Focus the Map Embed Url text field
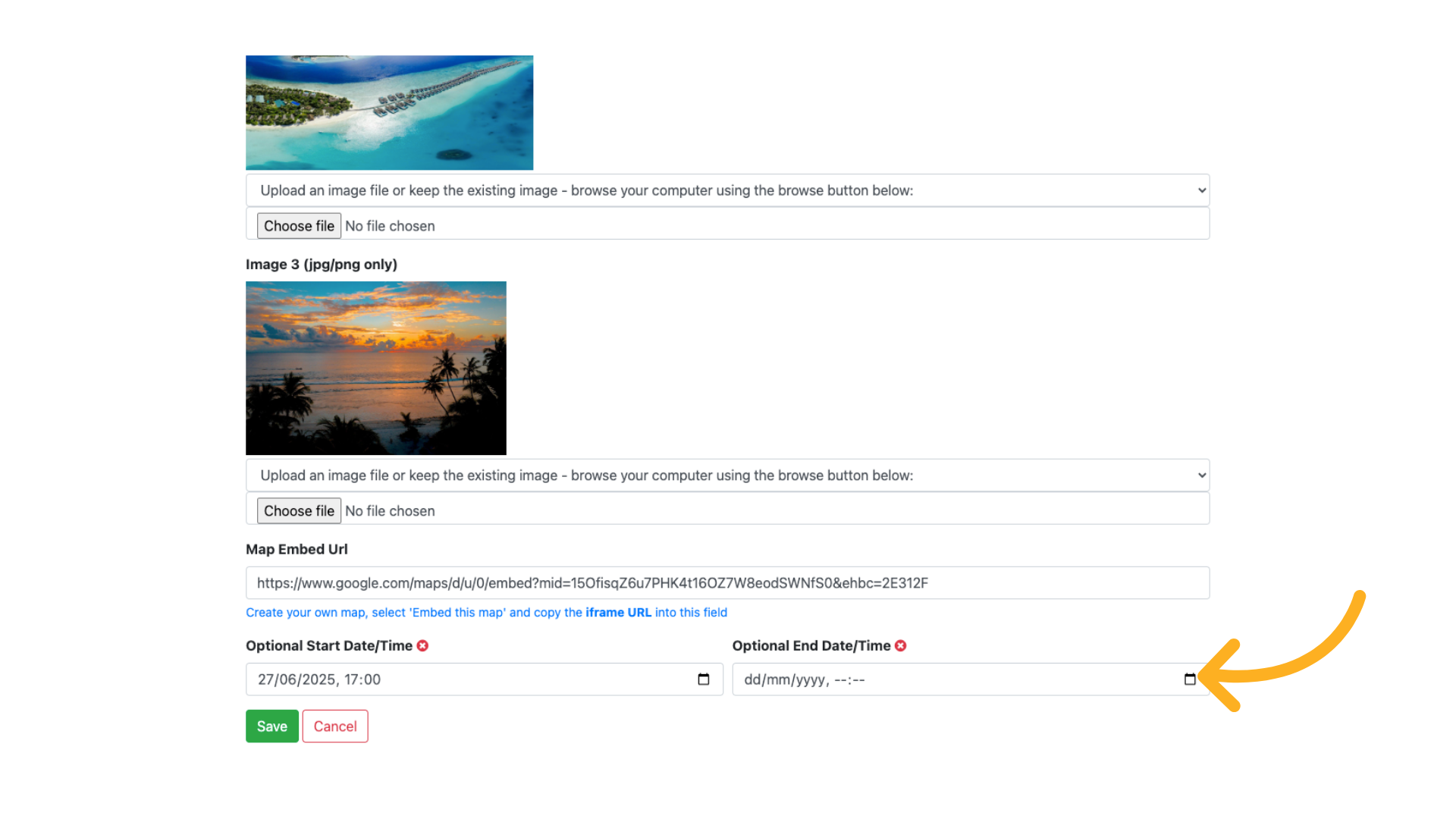The image size is (1456, 819). pyautogui.click(x=726, y=583)
